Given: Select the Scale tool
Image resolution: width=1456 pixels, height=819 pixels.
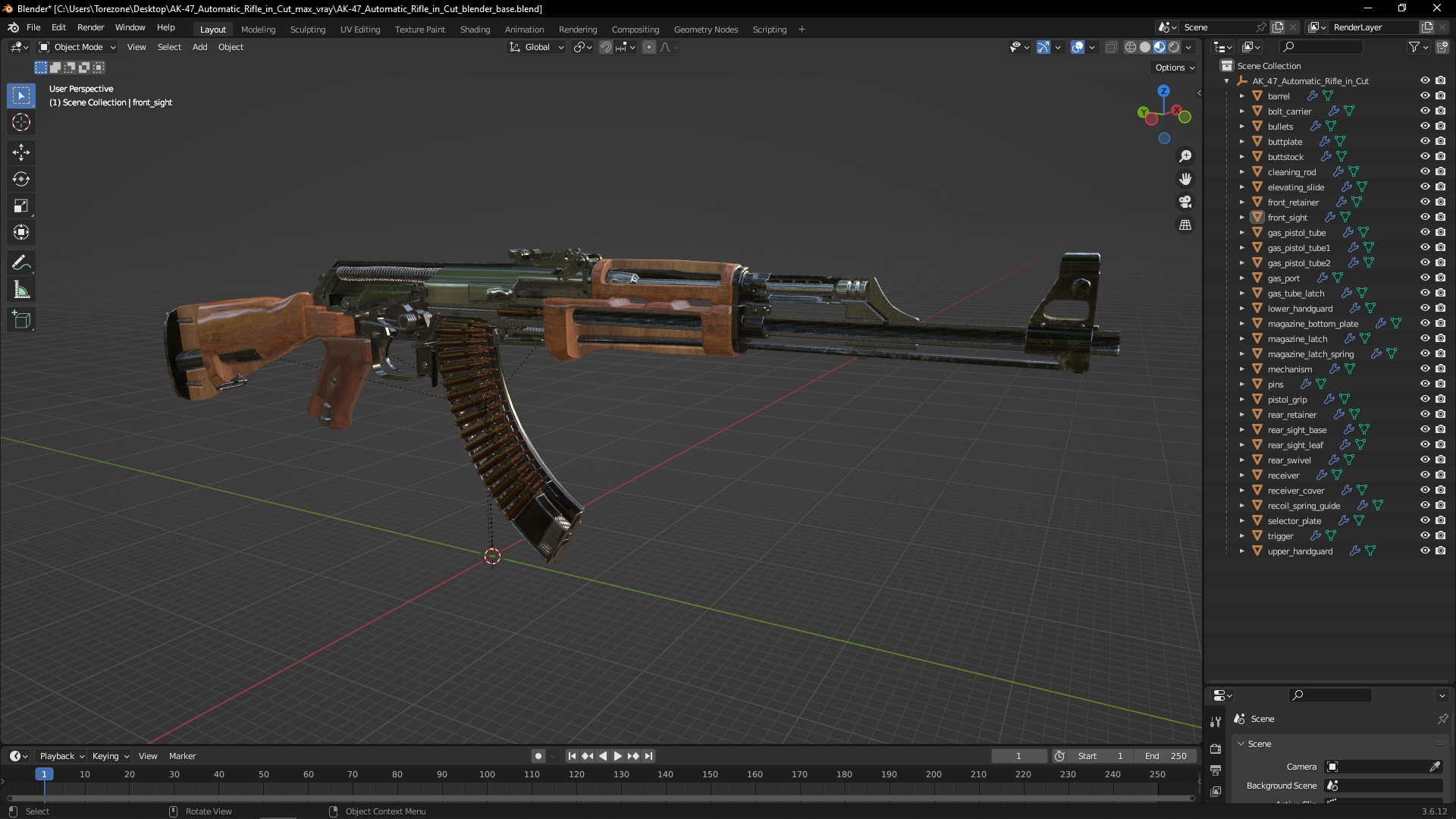Looking at the screenshot, I should (20, 206).
